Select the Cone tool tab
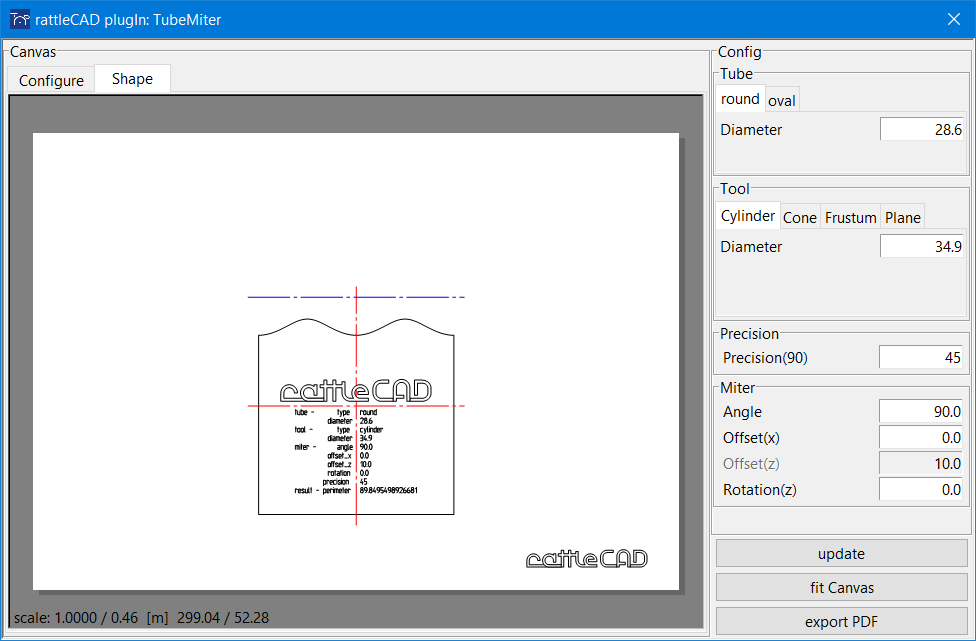The width and height of the screenshot is (976, 641). 800,218
